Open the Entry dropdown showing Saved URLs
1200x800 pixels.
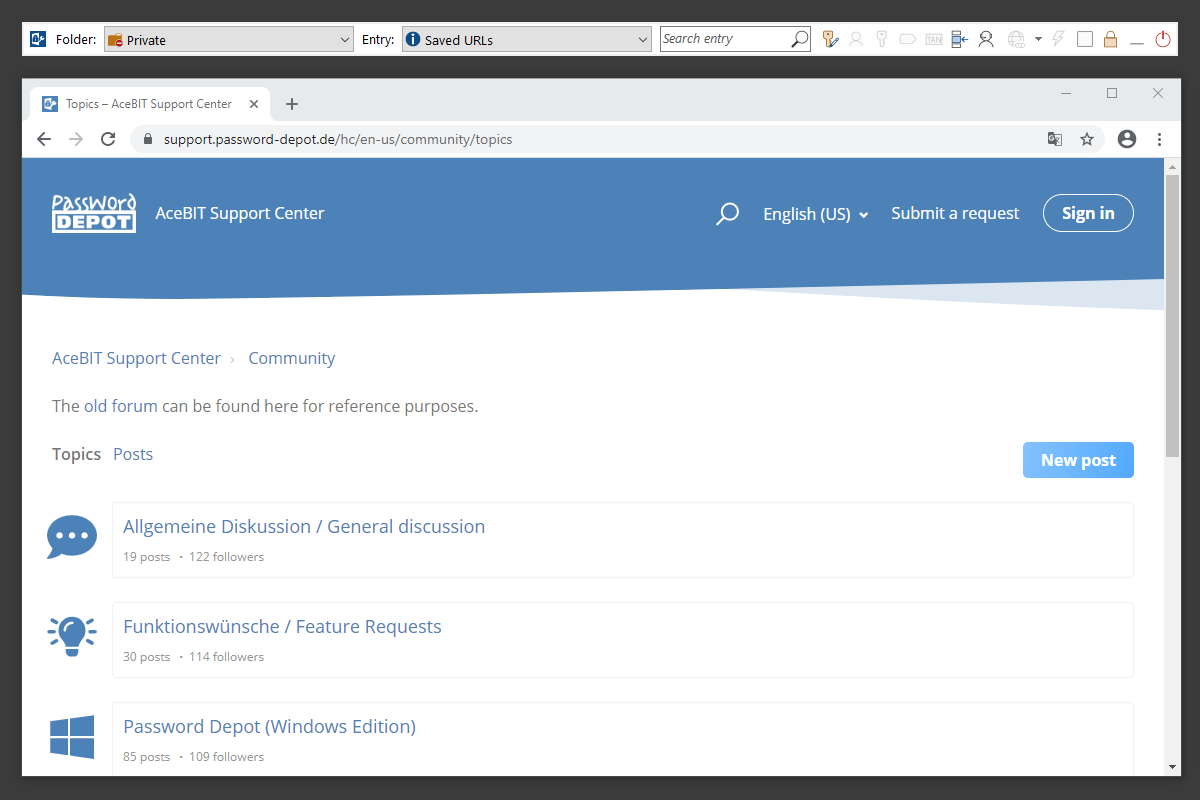coord(527,40)
